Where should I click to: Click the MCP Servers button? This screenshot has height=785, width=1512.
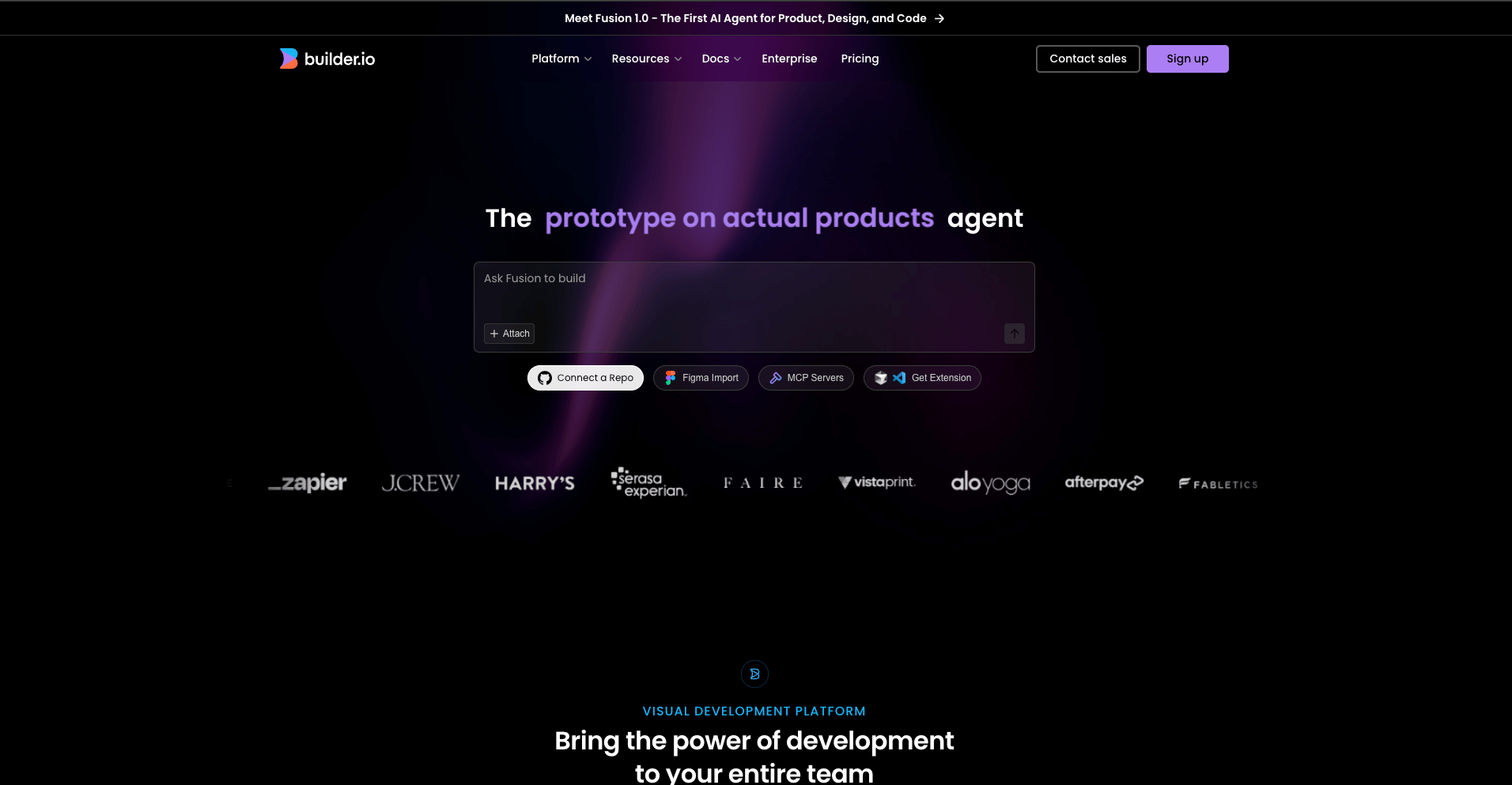tap(806, 378)
